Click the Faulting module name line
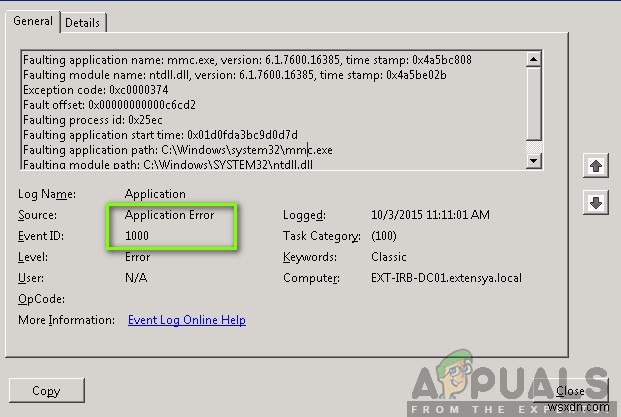The image size is (621, 417). 234,75
